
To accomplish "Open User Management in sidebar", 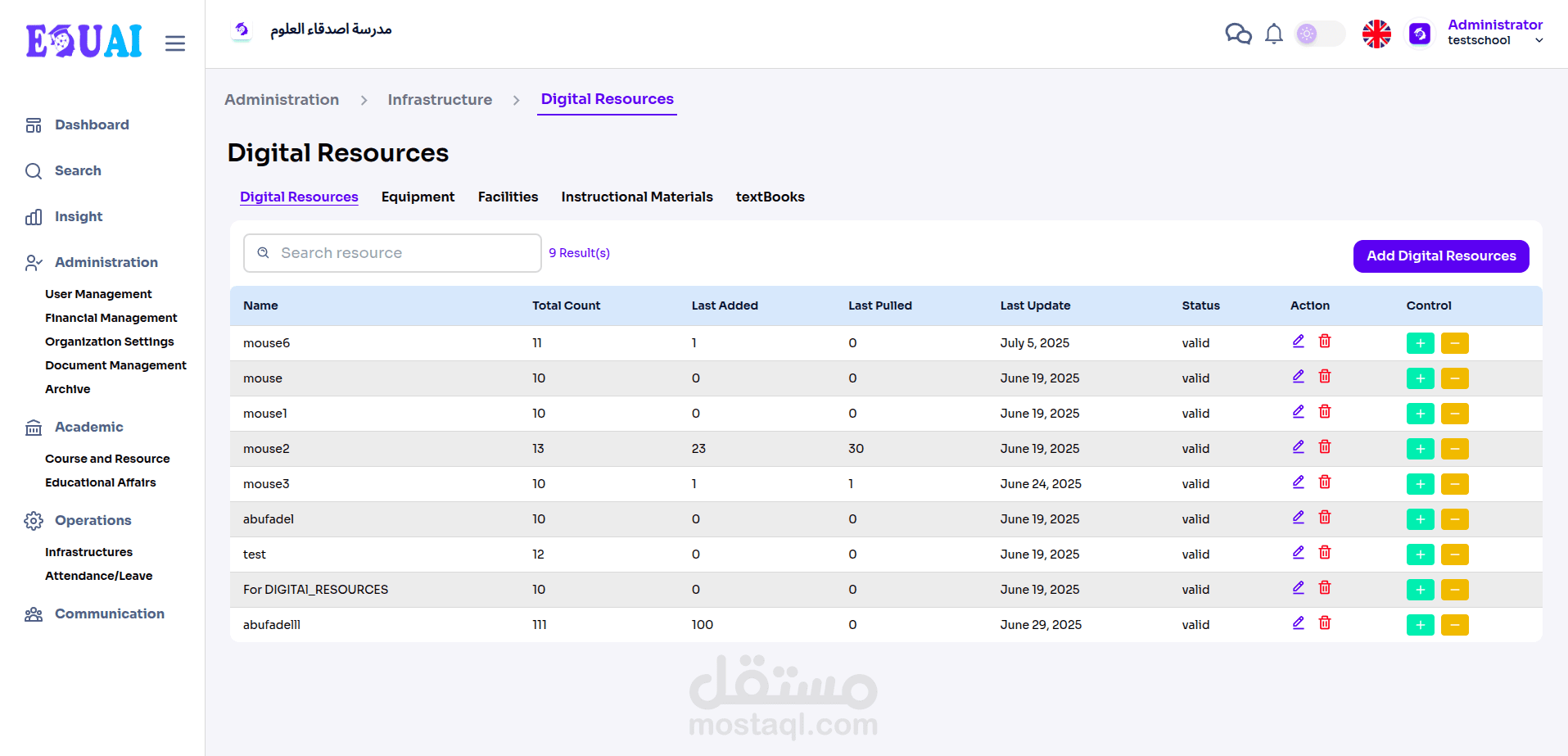I will point(98,294).
